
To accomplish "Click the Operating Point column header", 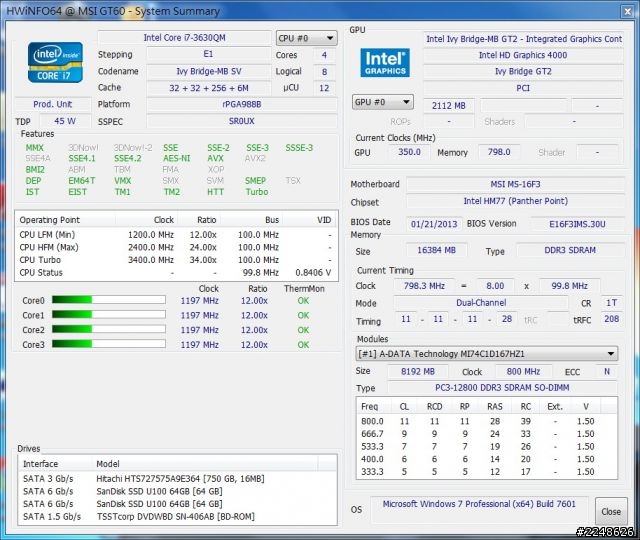I will coord(65,220).
